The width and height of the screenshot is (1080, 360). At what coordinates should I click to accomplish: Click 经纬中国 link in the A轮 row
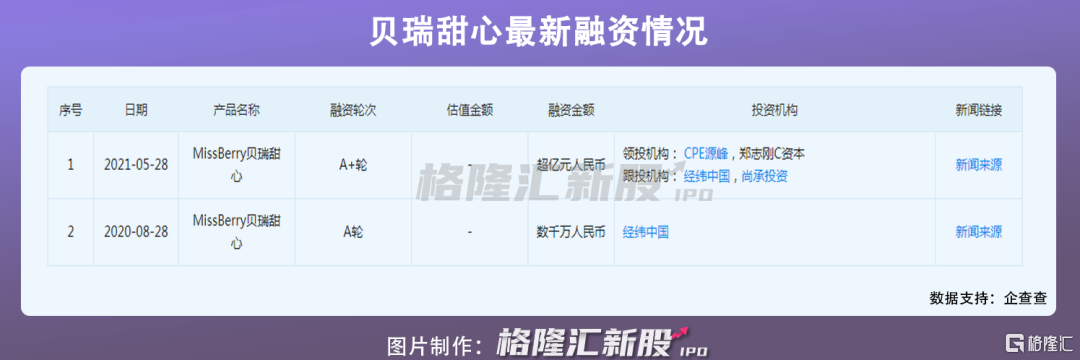click(x=645, y=232)
